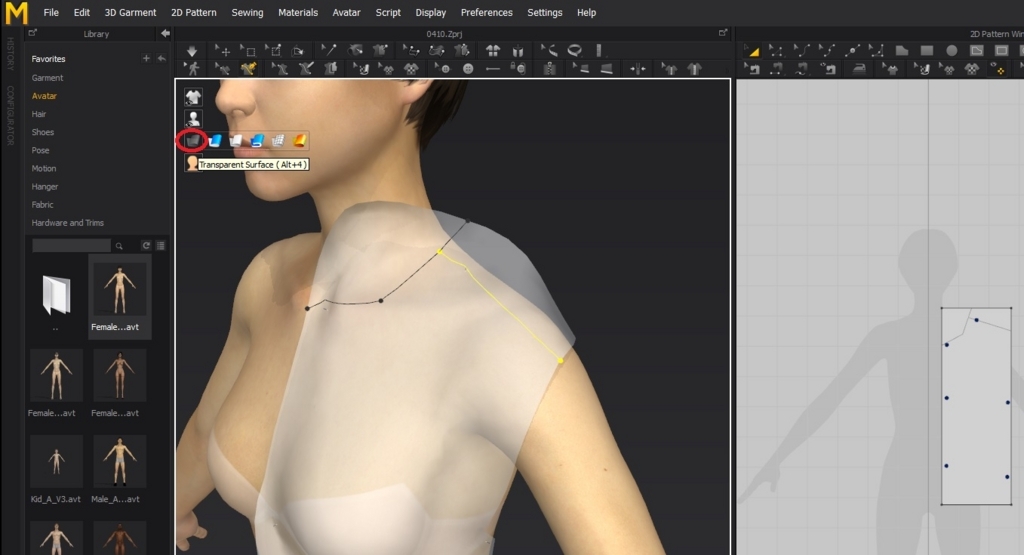Open the Preferences menu

tap(487, 12)
